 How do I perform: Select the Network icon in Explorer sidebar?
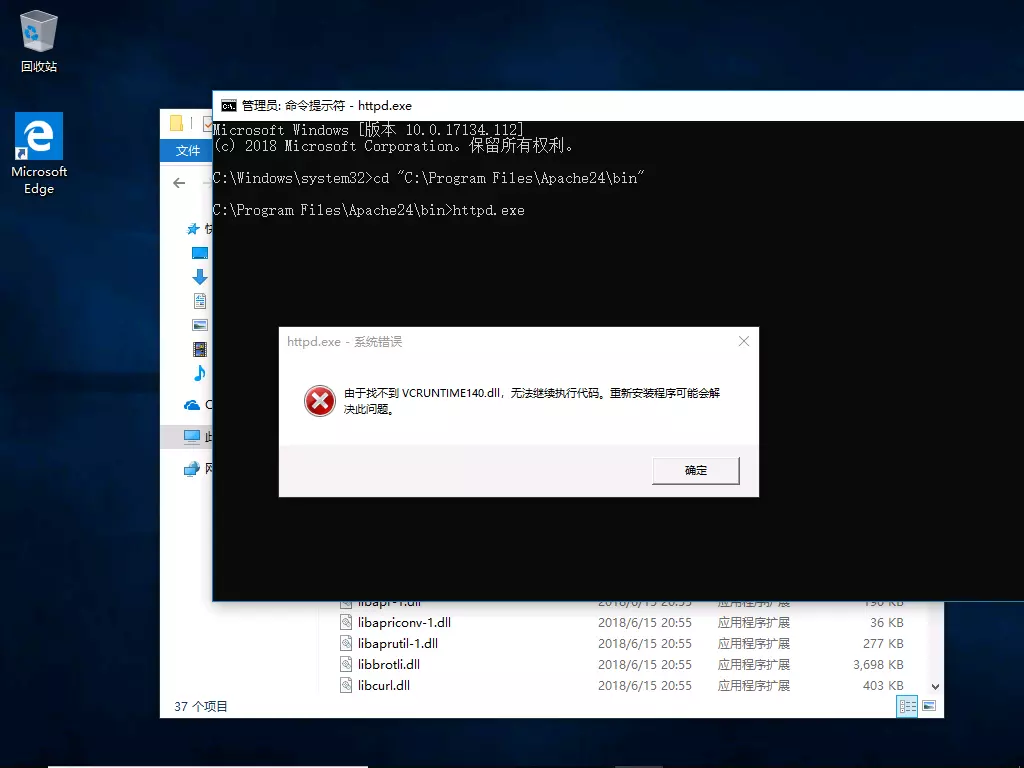tap(192, 468)
